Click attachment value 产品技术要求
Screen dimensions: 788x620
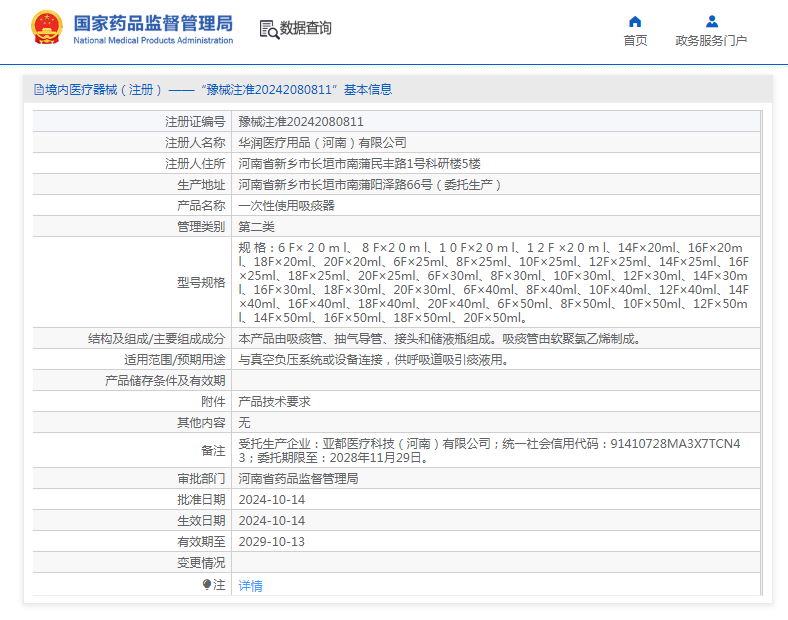pyautogui.click(x=274, y=402)
